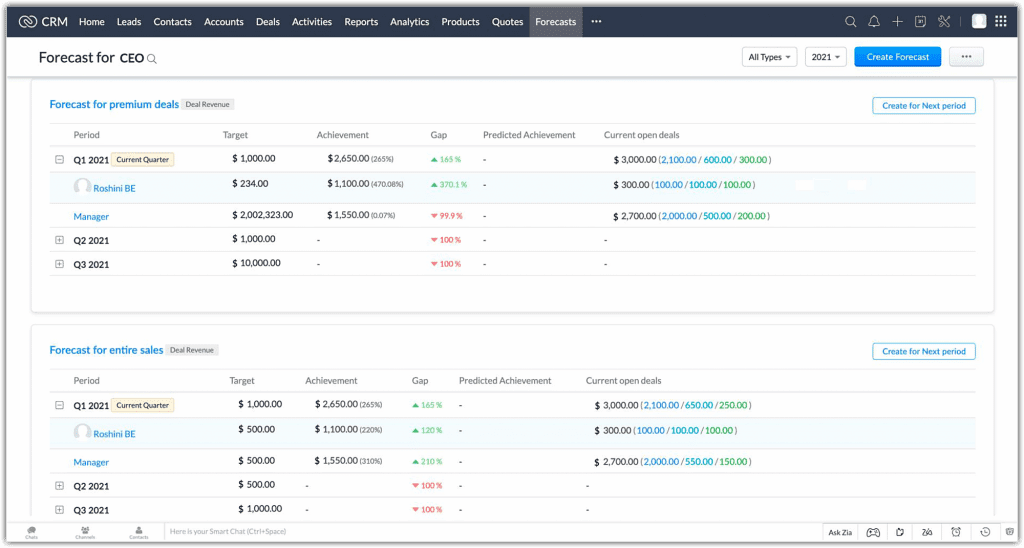
Task: Open the ellipsis button beside Create Forecast
Action: (x=966, y=57)
